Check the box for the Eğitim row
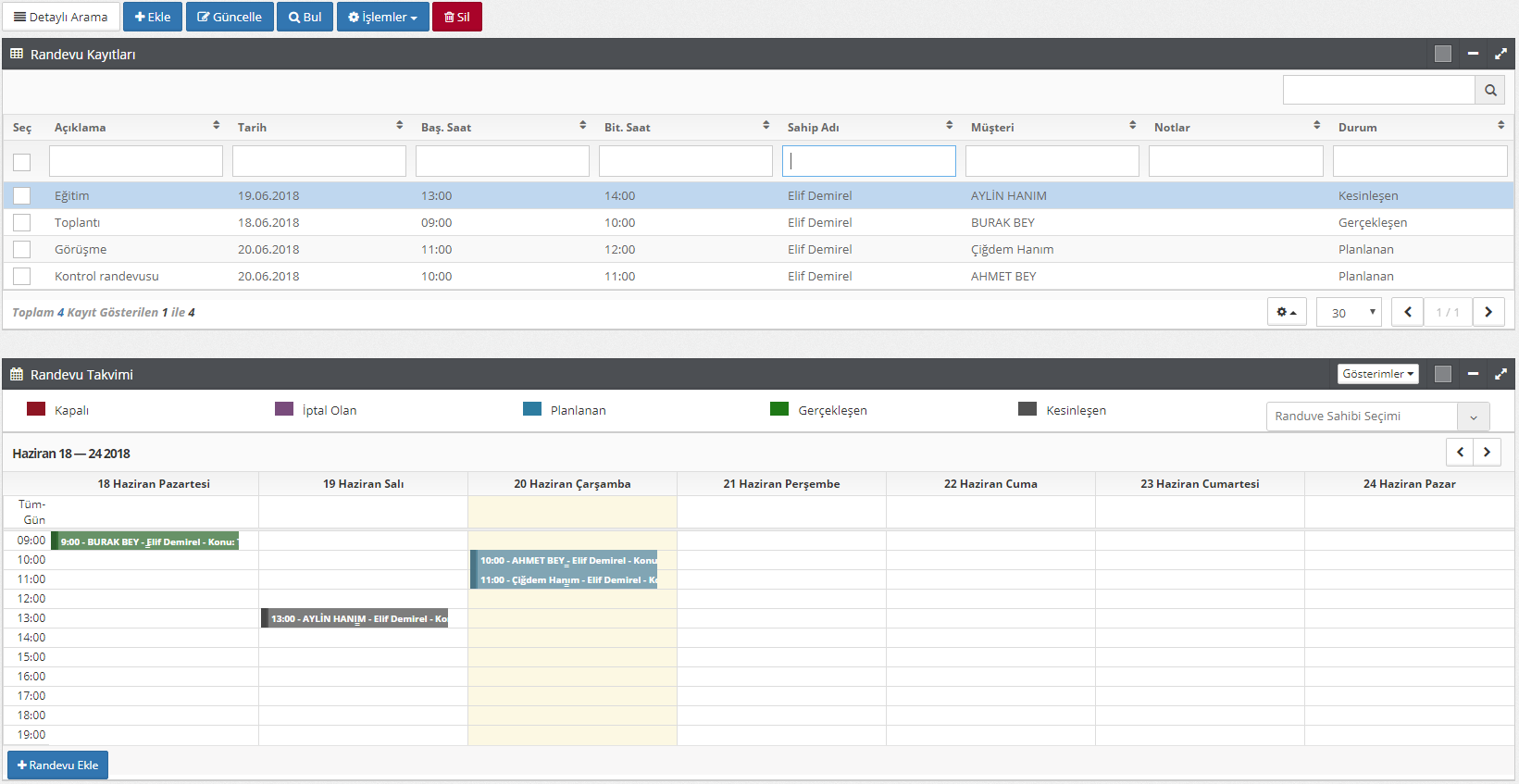 22,195
